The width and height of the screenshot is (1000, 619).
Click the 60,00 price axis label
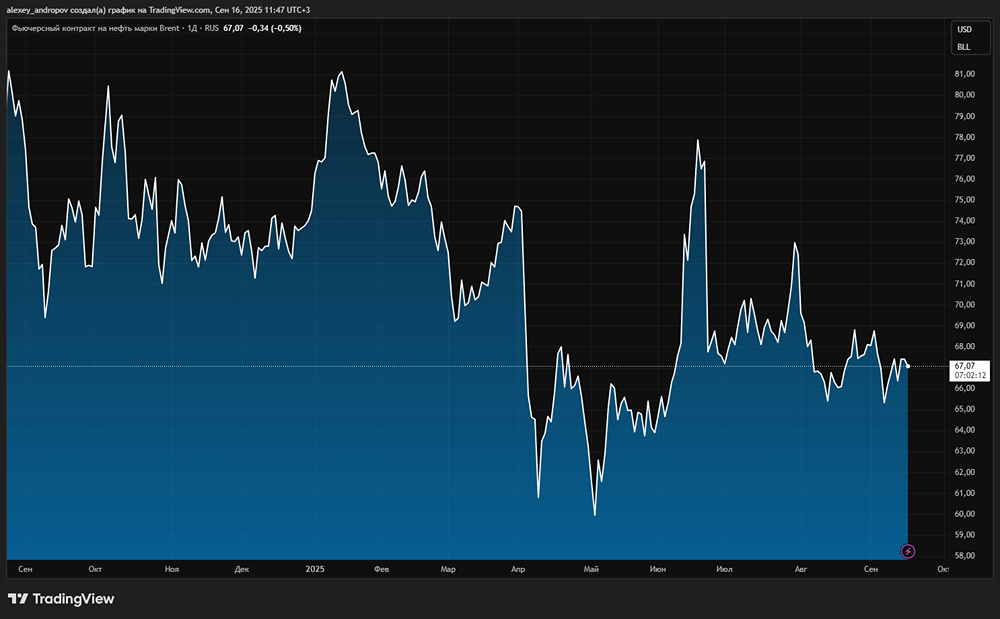(x=964, y=514)
